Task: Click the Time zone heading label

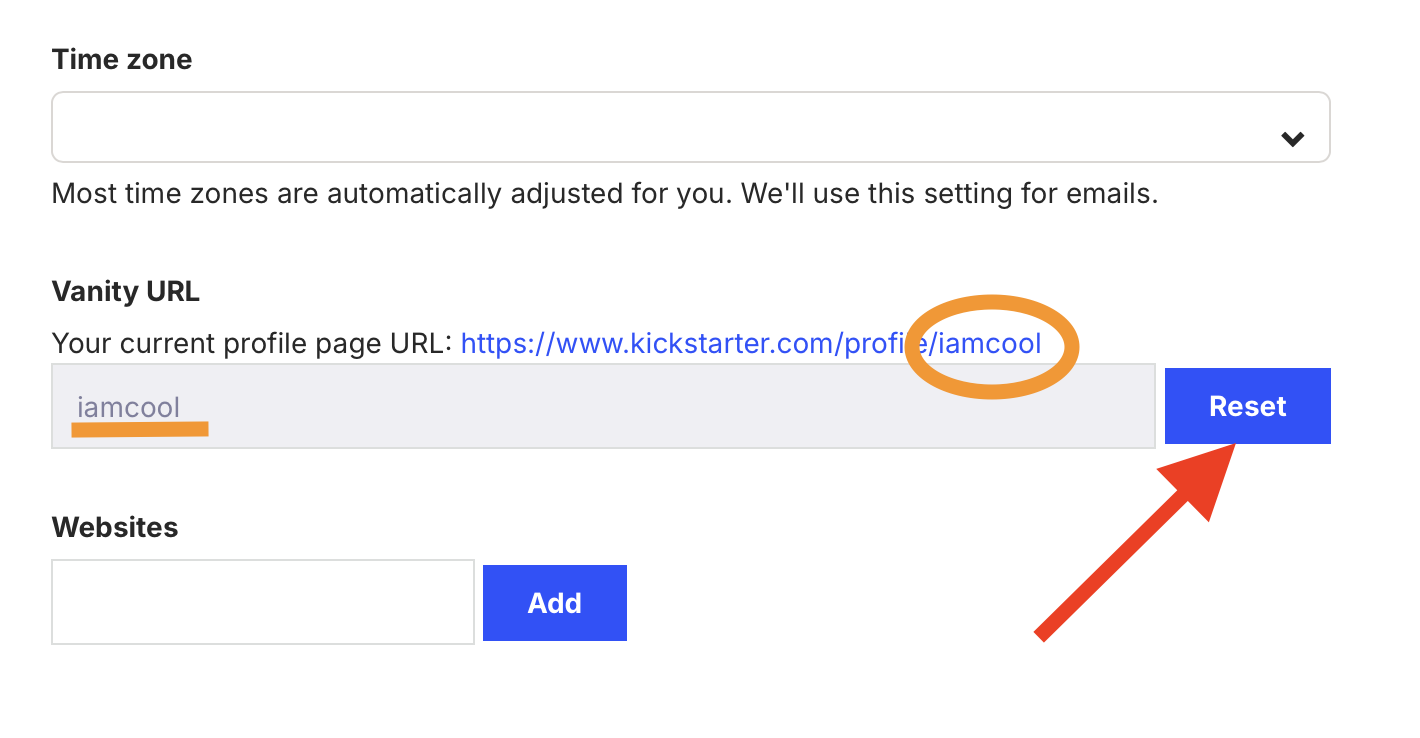Action: 122,59
